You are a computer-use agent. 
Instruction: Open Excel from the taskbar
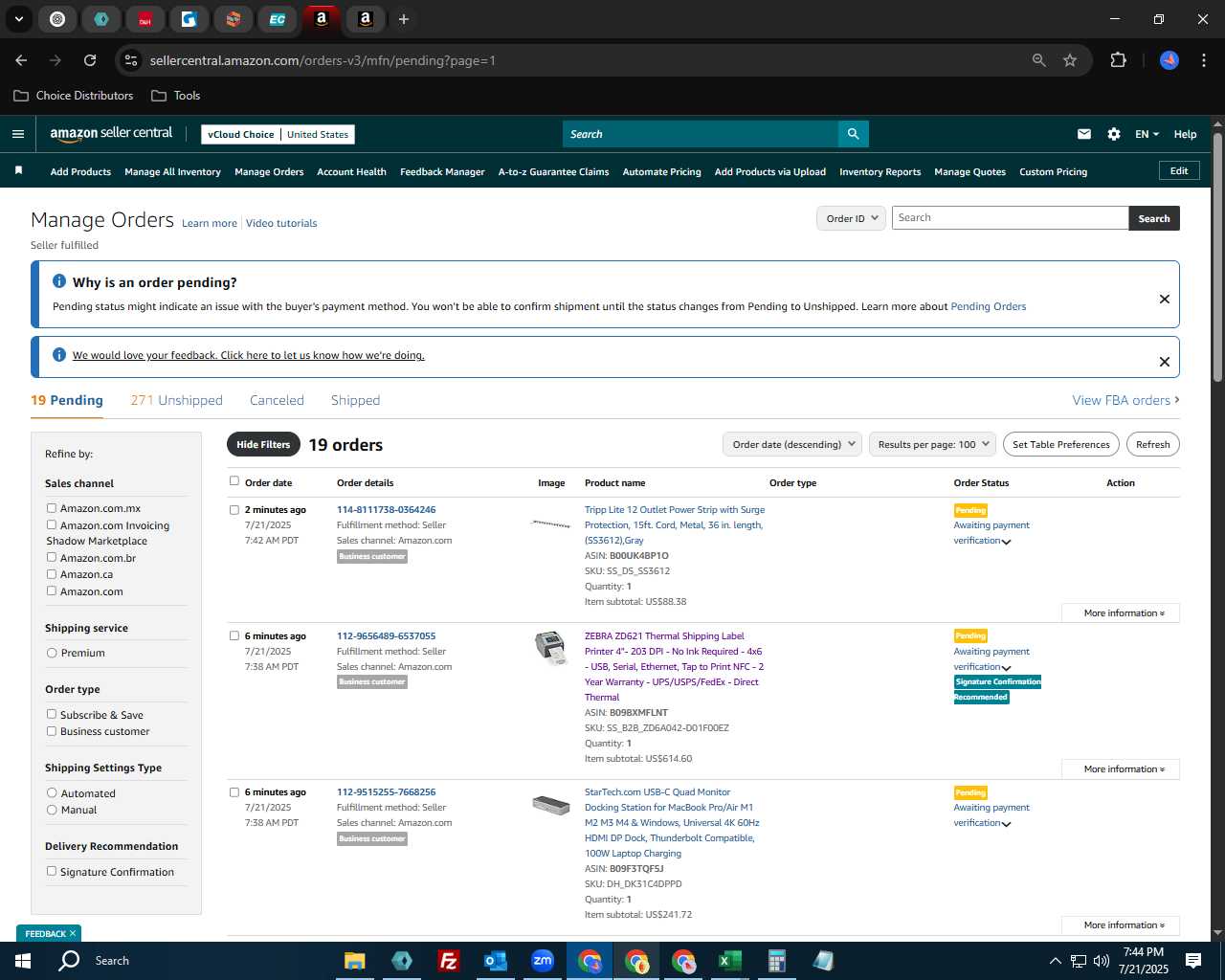click(x=729, y=961)
